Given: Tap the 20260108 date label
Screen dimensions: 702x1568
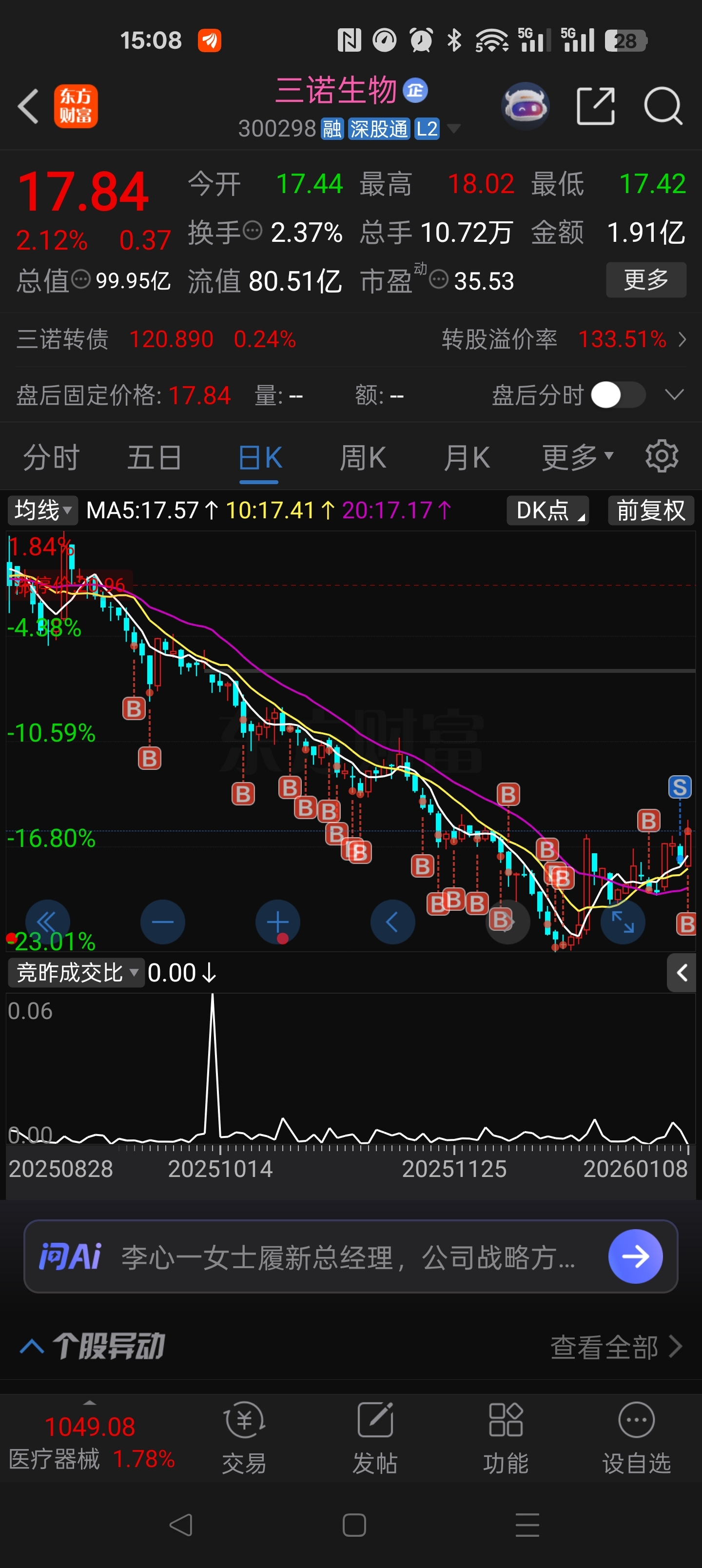Looking at the screenshot, I should pos(635,1168).
